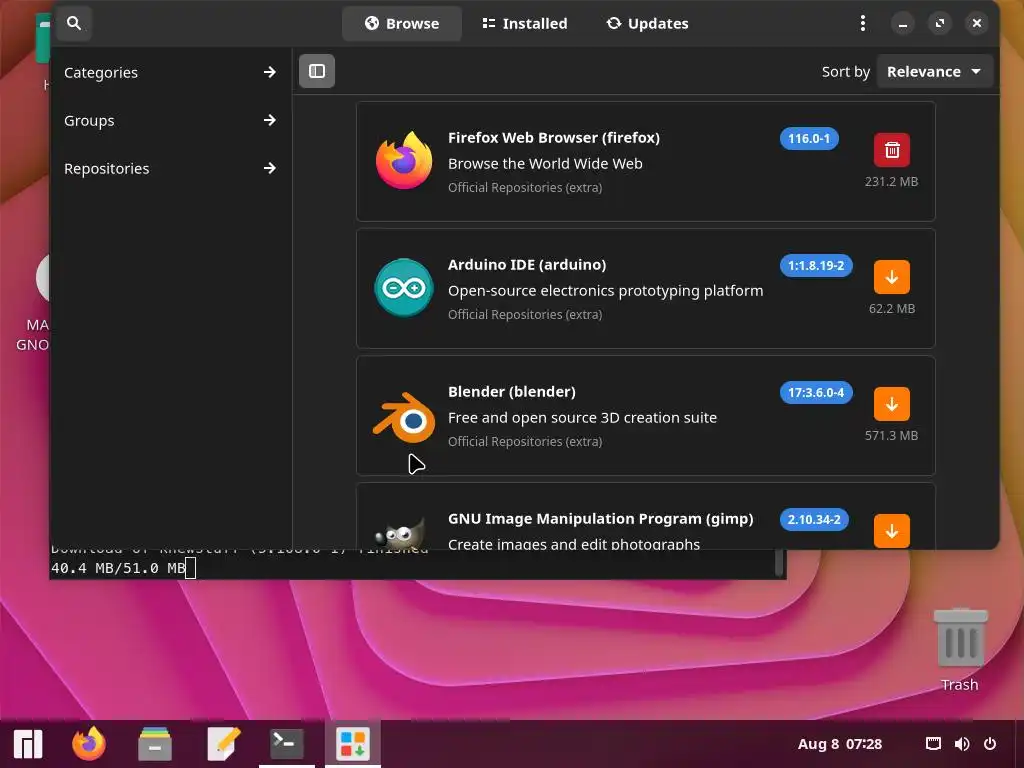The image size is (1024, 768).
Task: Click the 571.3 MB size label
Action: click(891, 436)
